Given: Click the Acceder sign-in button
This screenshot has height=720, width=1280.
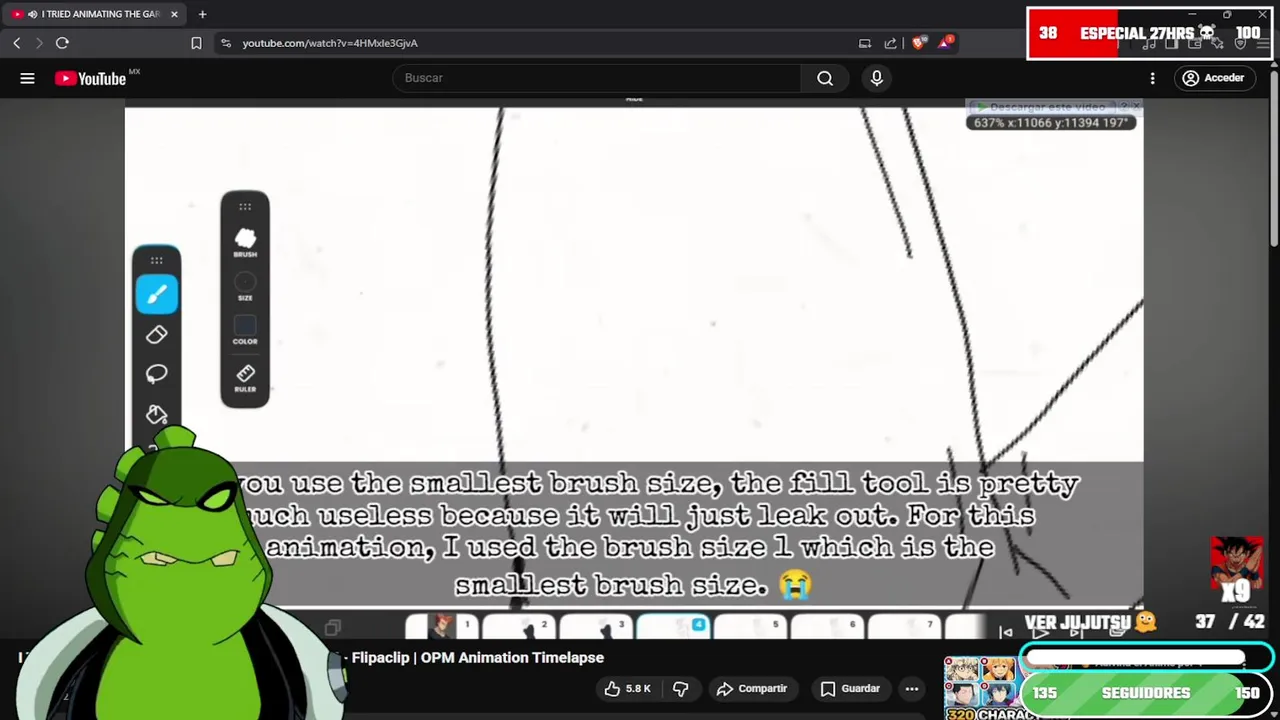Looking at the screenshot, I should [x=1213, y=78].
